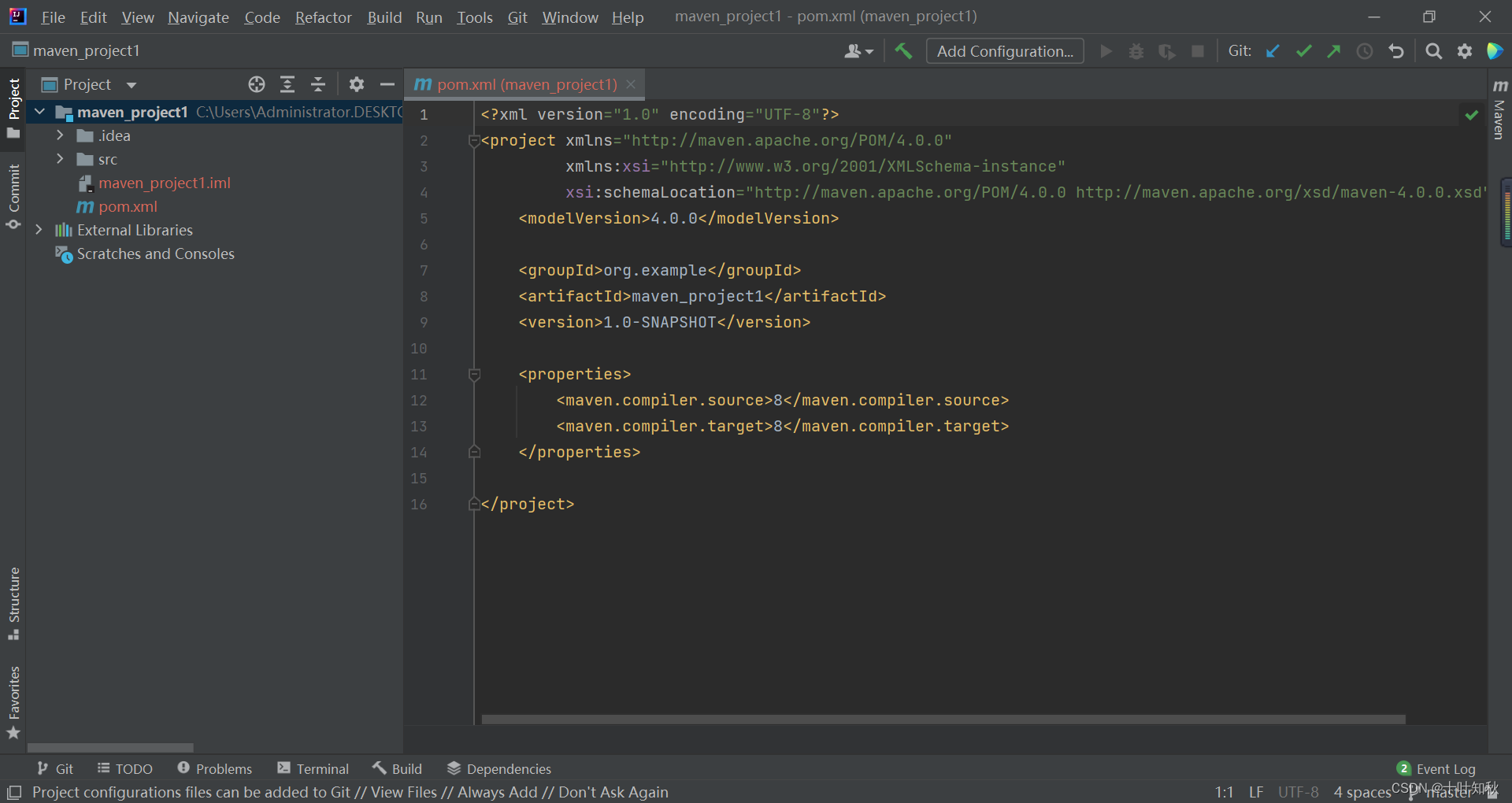
Task: Click Git Push arrow icon
Action: [x=1334, y=51]
